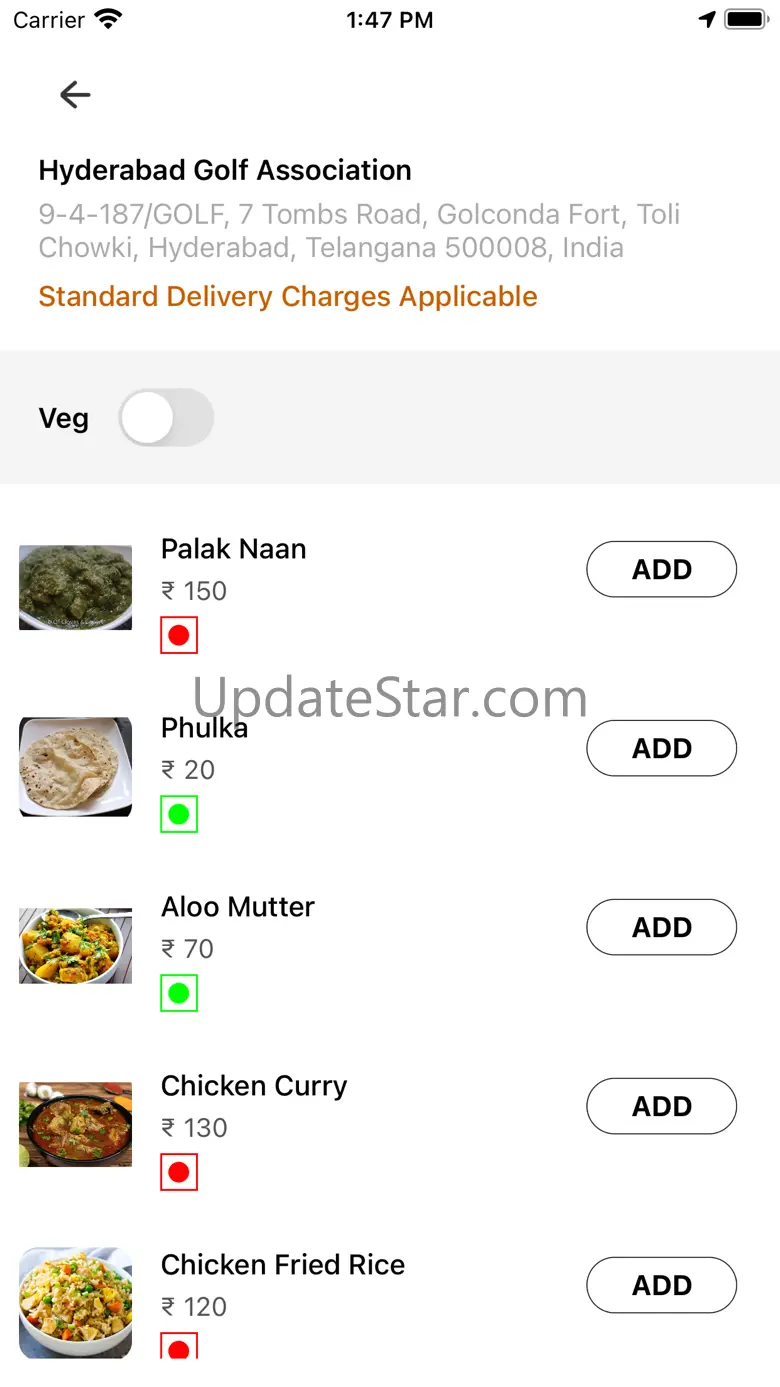Viewport: 780px width, 1387px height.
Task: Tap the green veg icon under Phulka
Action: (x=179, y=814)
